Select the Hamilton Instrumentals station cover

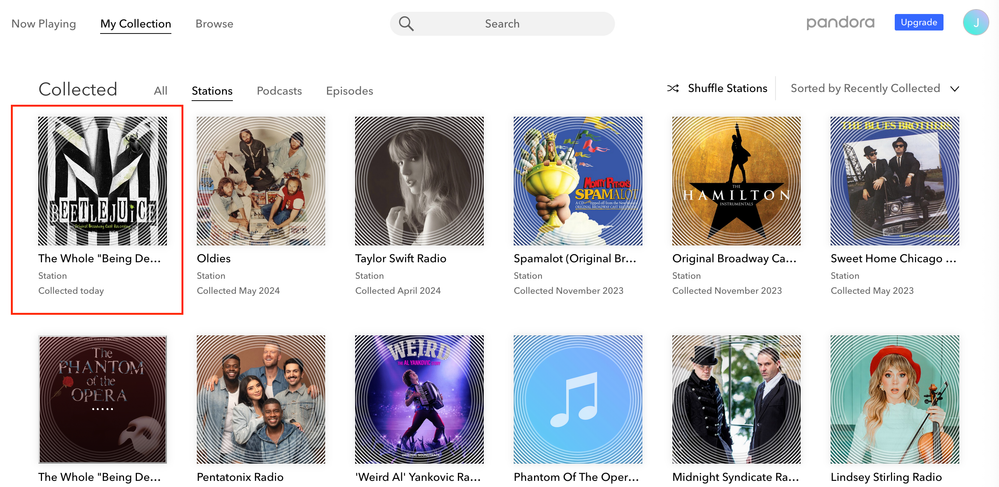tap(736, 181)
